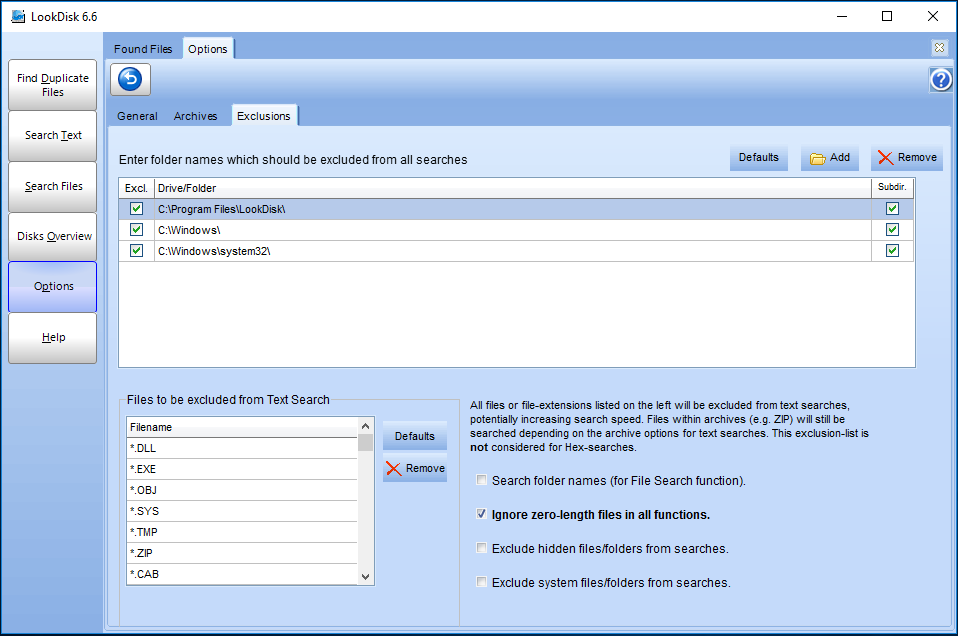Screen dimensions: 958x636
Task: Select the Exclusions tab
Action: [264, 115]
